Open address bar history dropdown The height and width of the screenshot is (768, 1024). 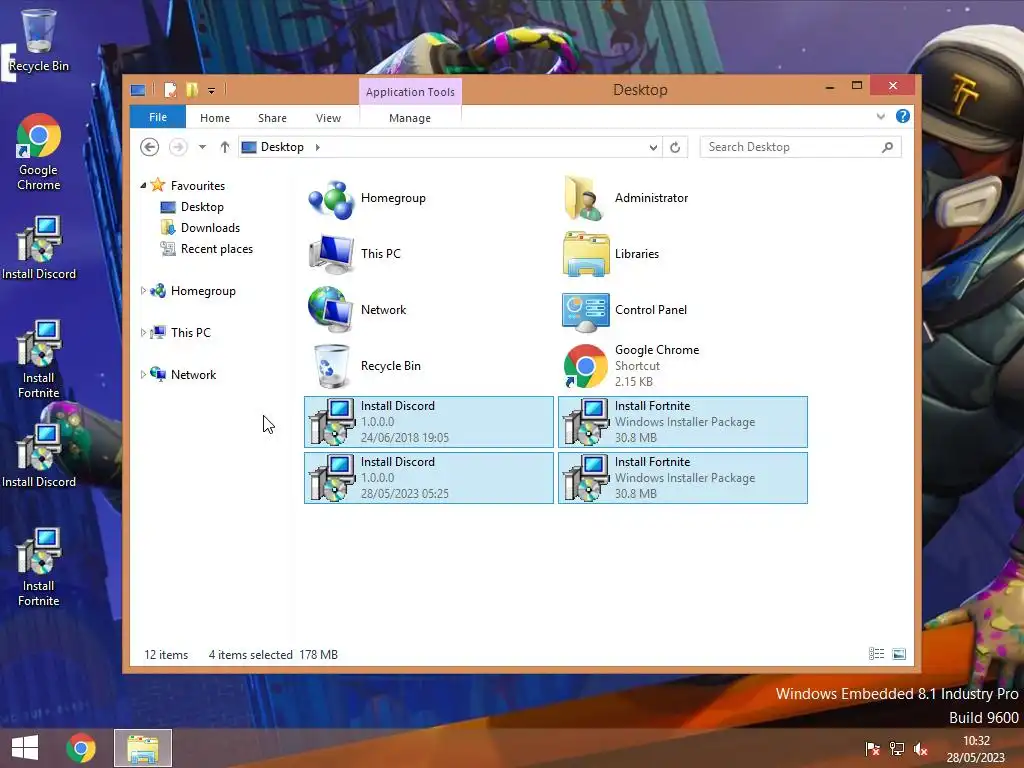click(653, 148)
